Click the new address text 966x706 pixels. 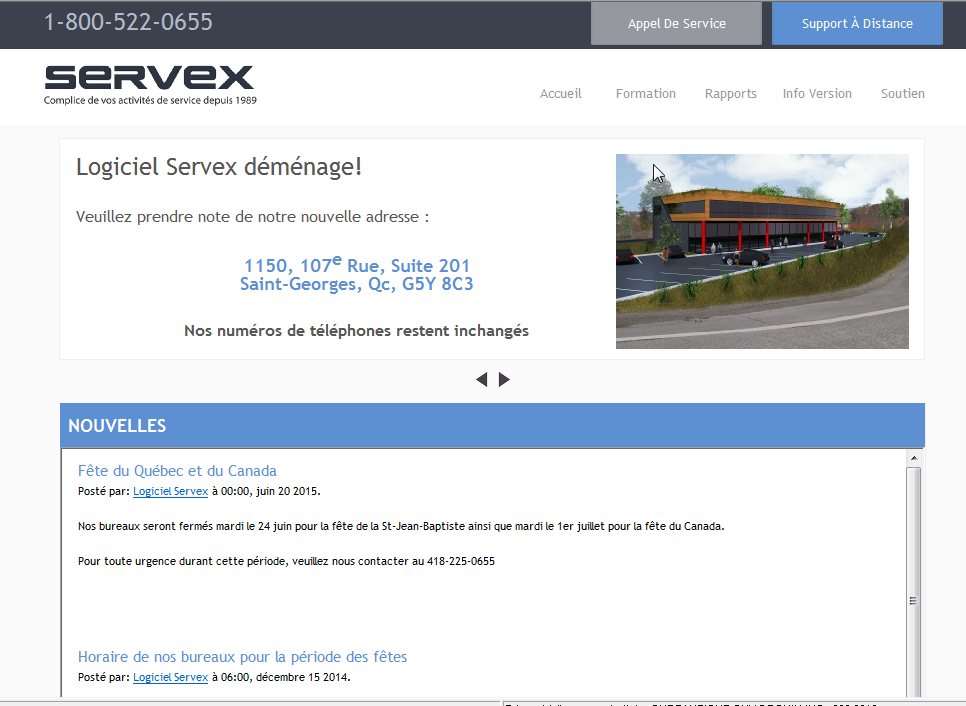click(357, 274)
